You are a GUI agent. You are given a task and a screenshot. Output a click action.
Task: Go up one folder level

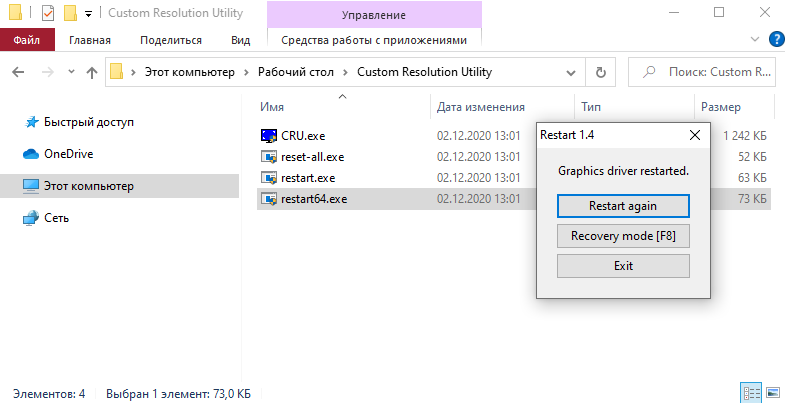(x=92, y=73)
